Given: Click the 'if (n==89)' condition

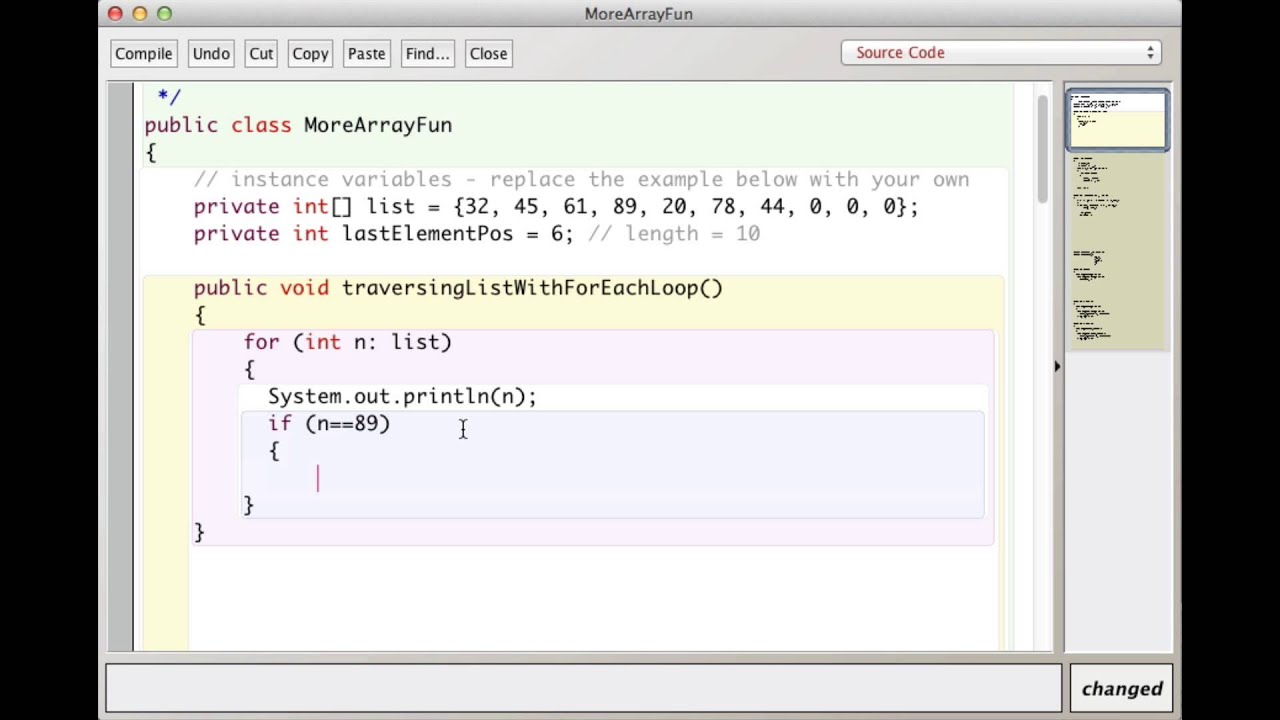Looking at the screenshot, I should pos(329,424).
